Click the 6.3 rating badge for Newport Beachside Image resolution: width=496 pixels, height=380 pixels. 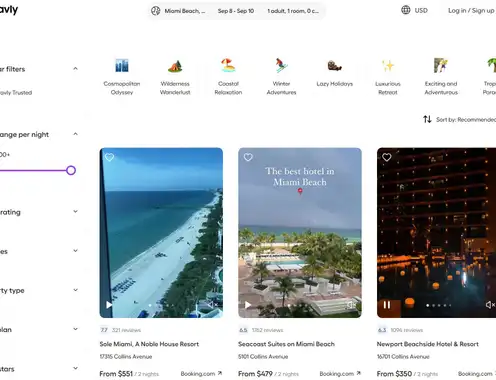click(x=382, y=330)
